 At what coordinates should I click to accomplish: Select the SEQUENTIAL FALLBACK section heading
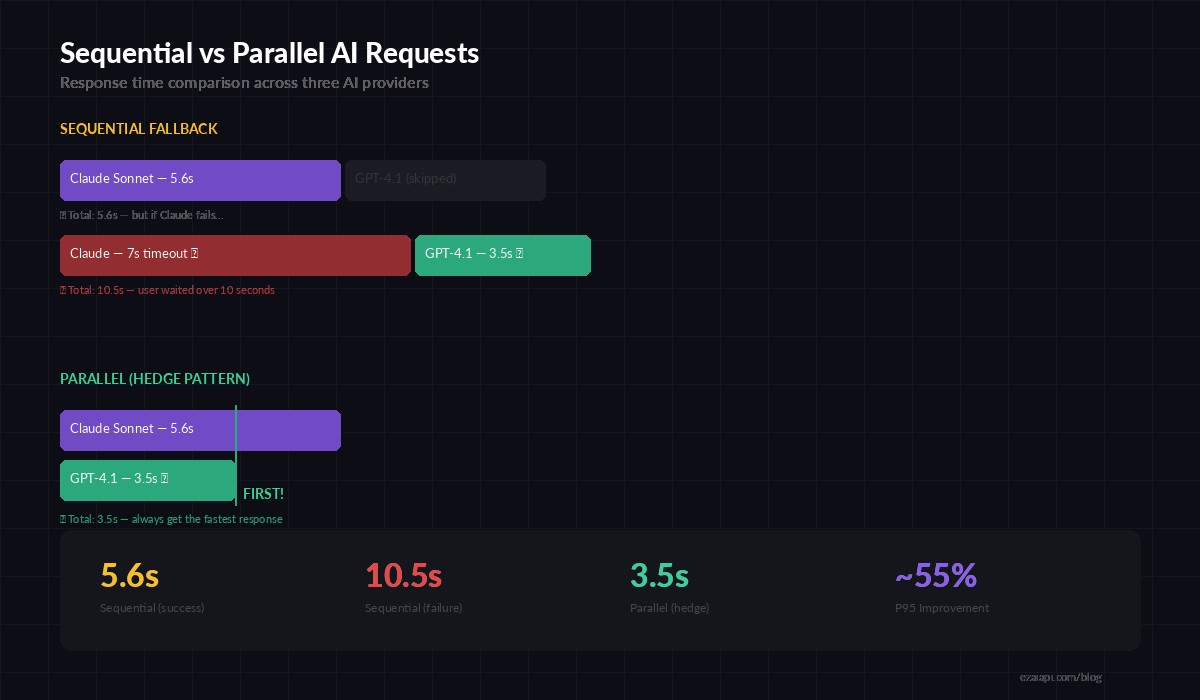[x=138, y=129]
